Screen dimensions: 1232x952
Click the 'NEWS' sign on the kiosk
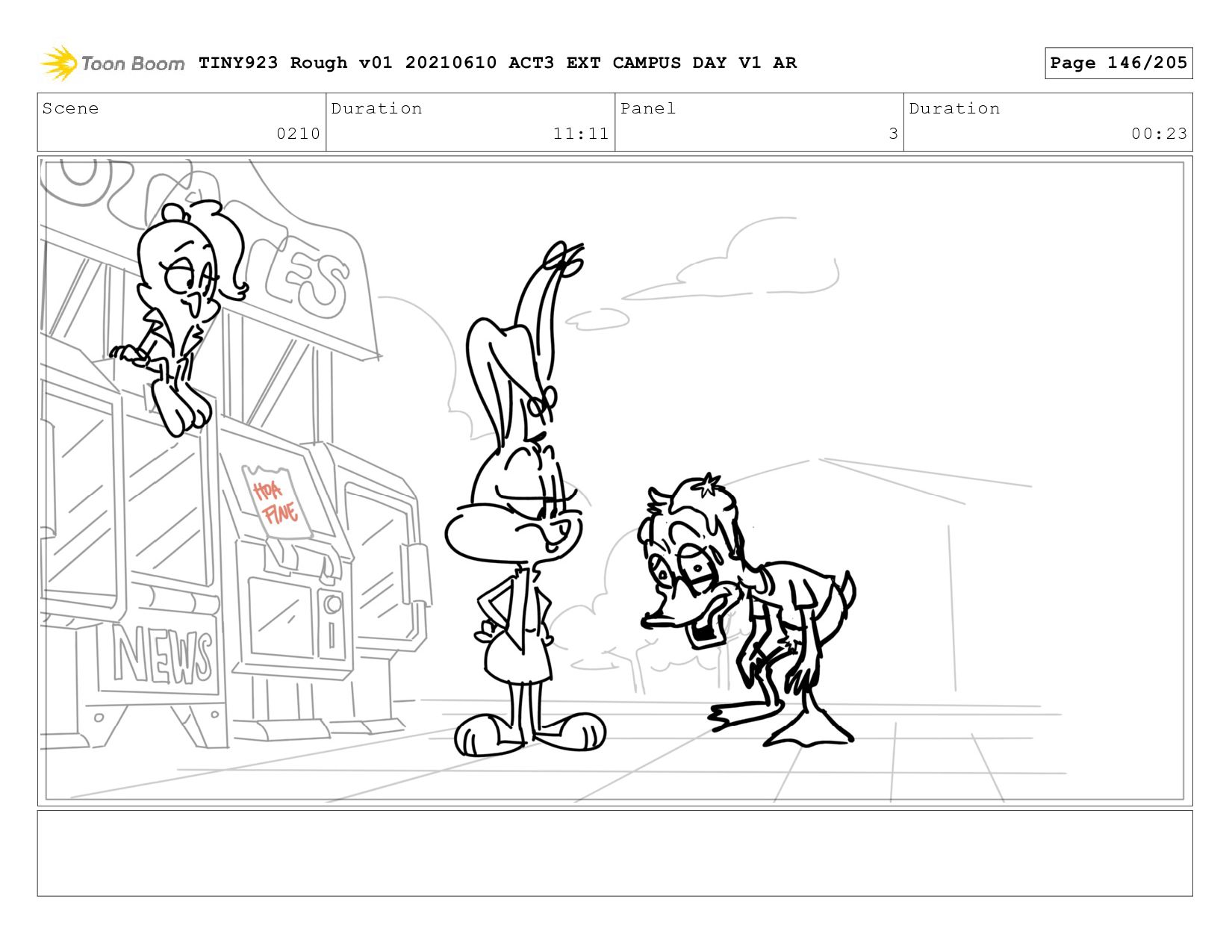click(x=163, y=656)
